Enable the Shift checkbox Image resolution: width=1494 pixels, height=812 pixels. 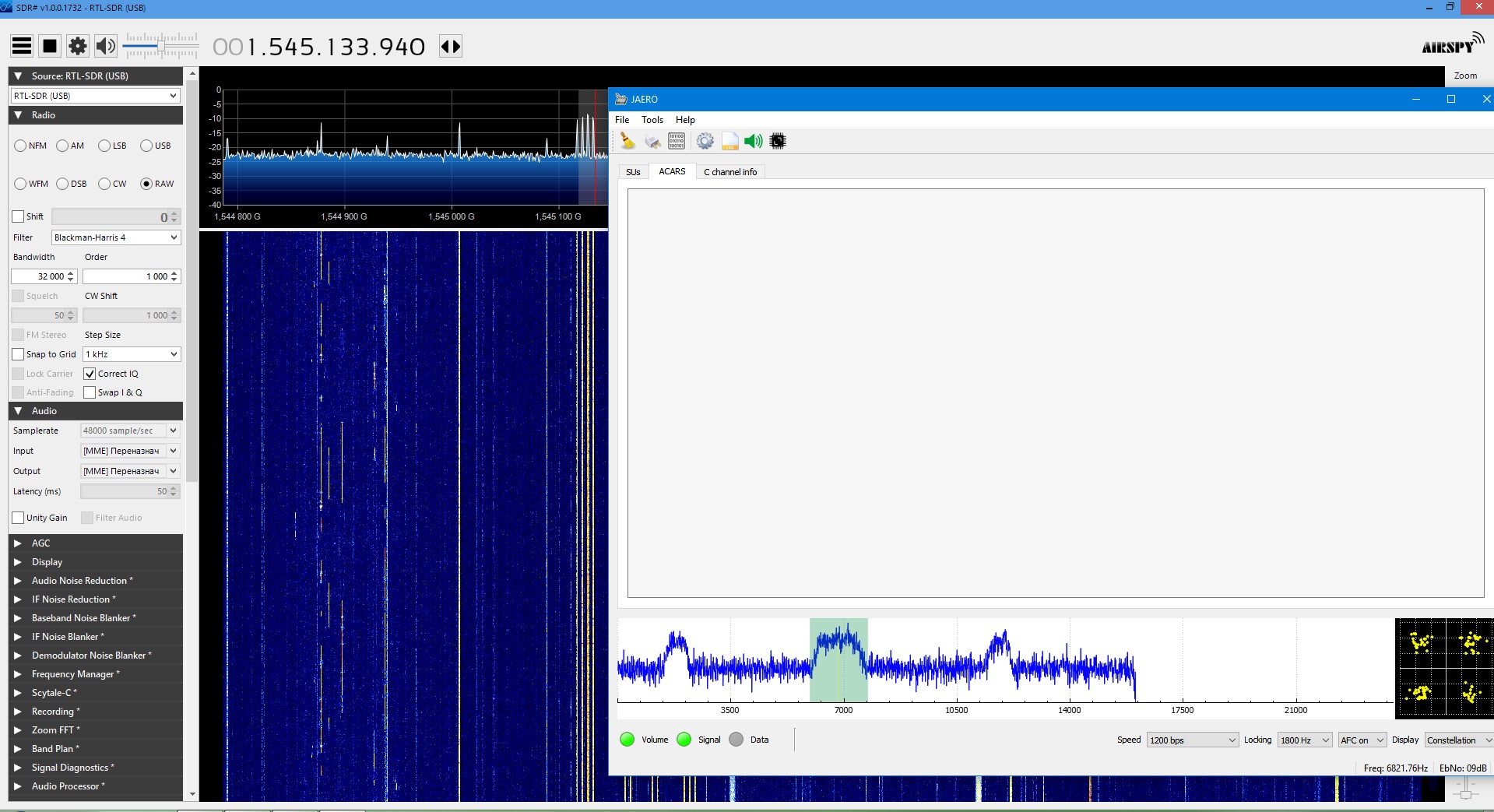[18, 216]
